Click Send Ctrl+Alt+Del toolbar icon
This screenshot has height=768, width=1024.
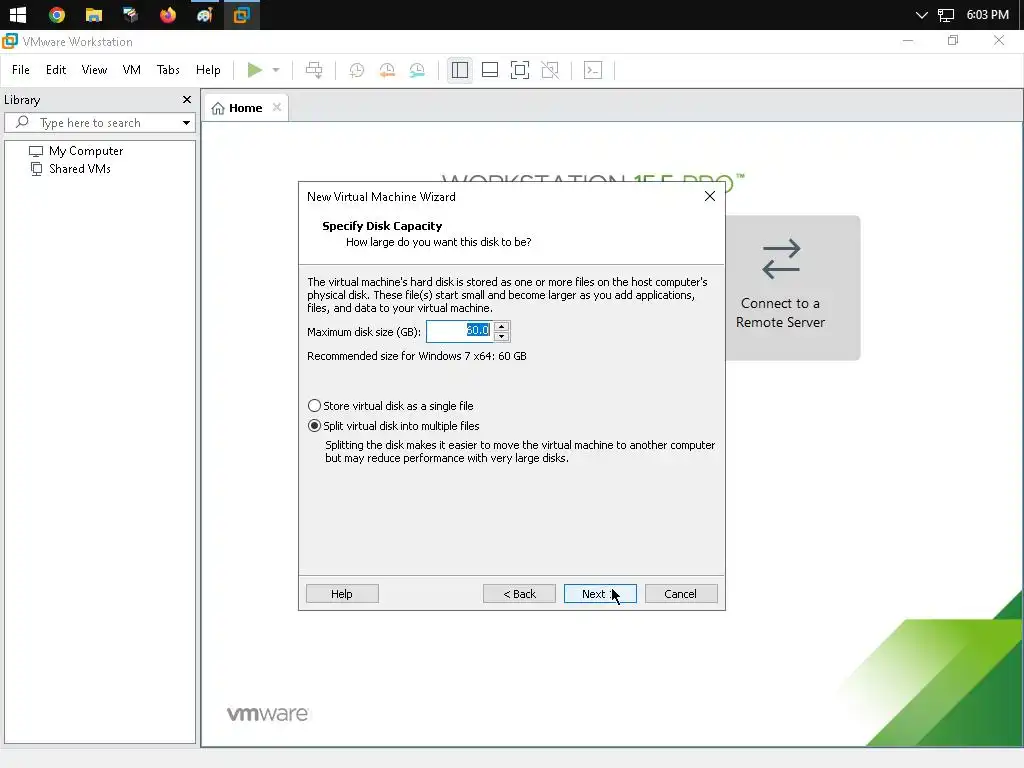[314, 70]
